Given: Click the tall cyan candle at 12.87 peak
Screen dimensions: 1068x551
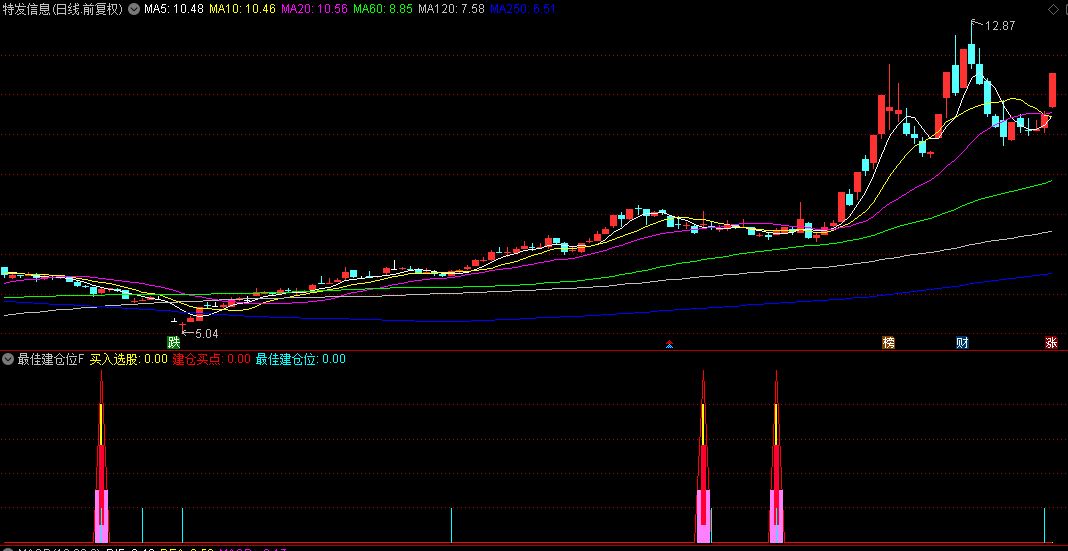Looking at the screenshot, I should pos(972,55).
